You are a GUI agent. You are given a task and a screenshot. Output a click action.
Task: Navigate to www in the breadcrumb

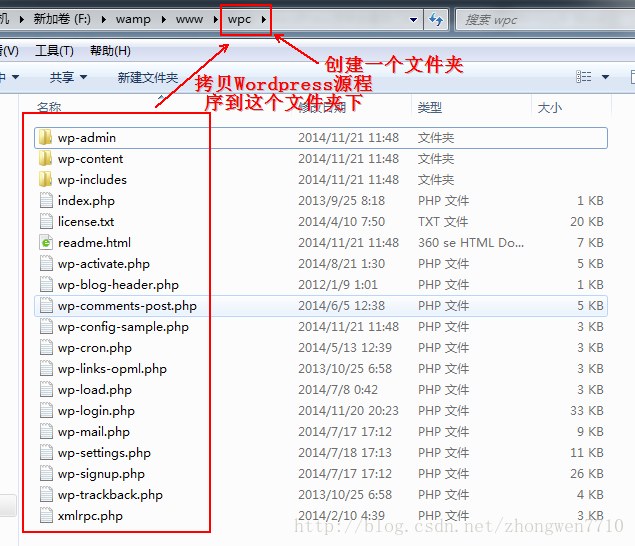(x=189, y=19)
